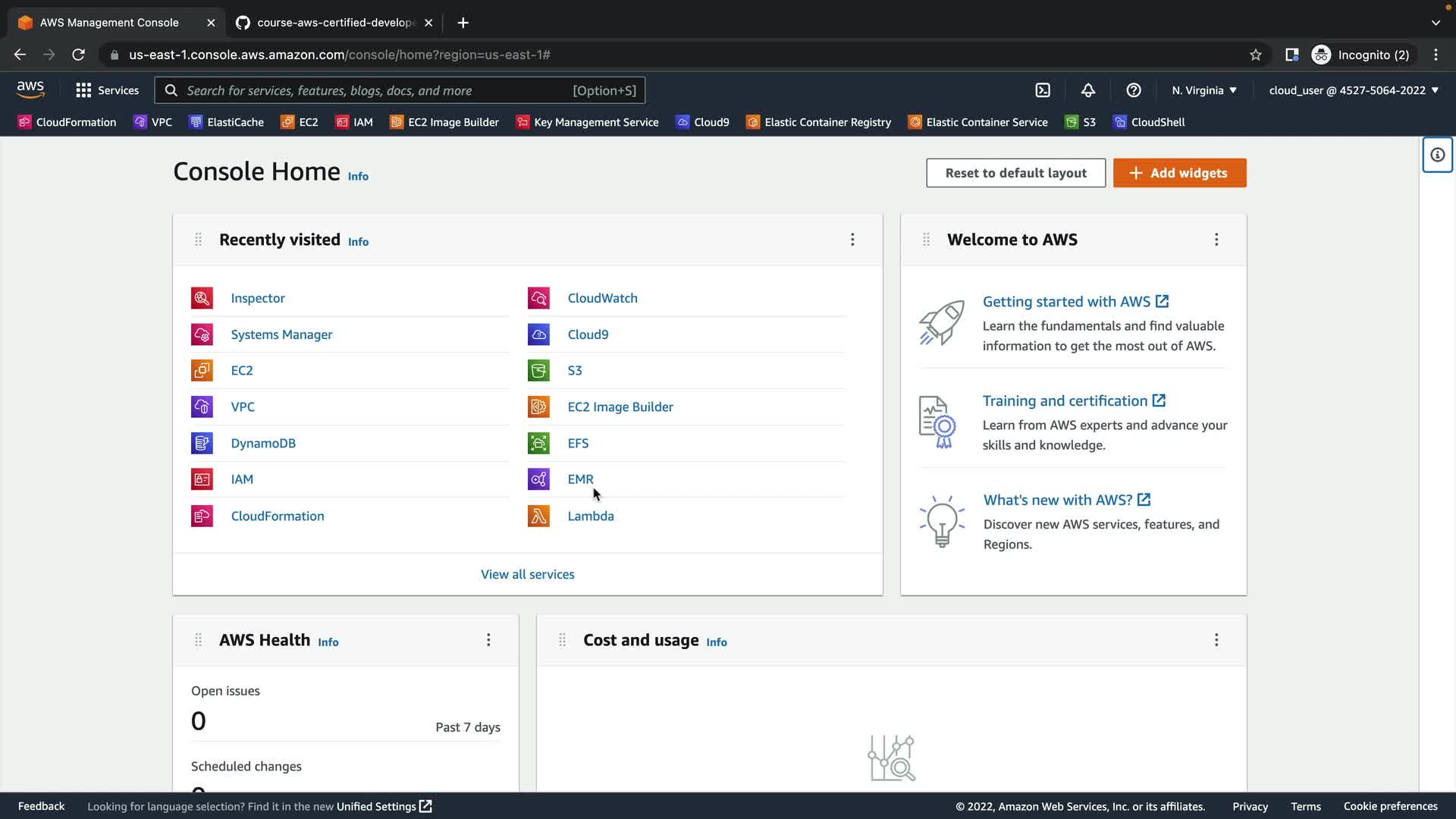Open the info panel icon at right edge

[x=1436, y=155]
